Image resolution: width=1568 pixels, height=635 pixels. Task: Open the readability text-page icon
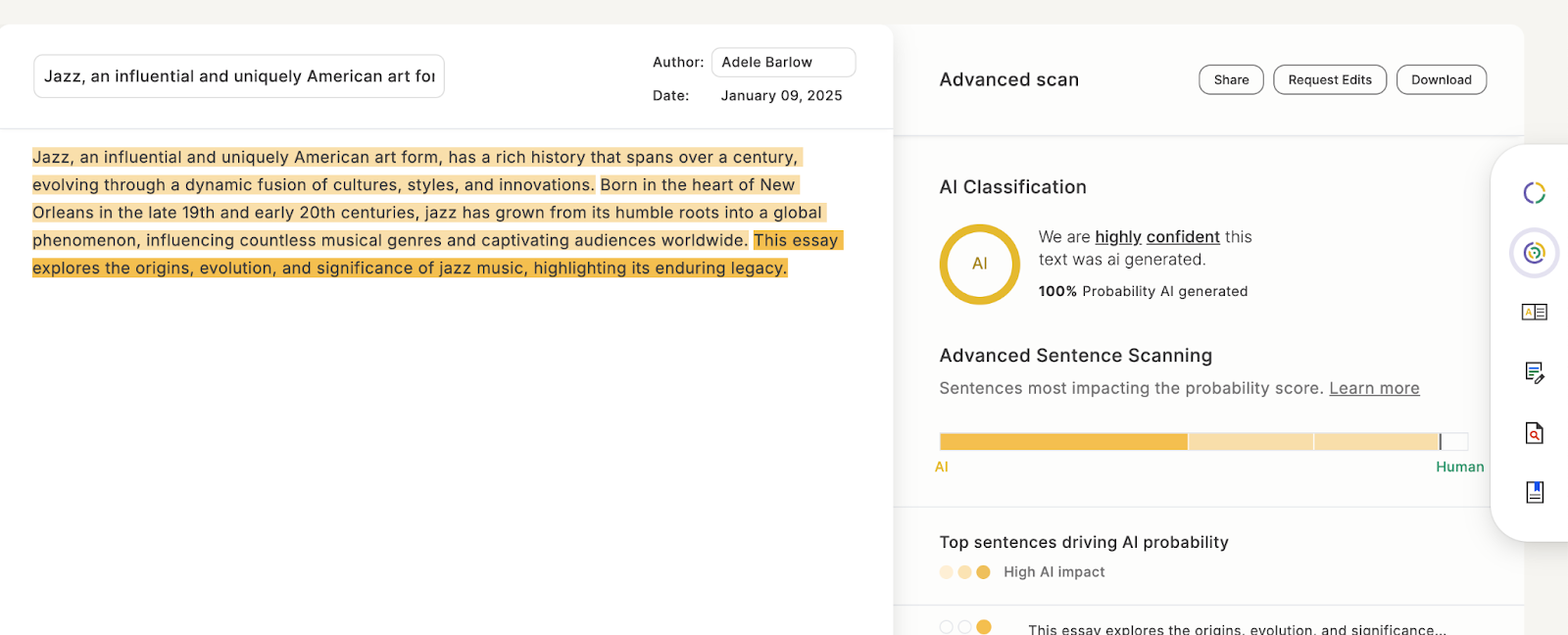[1534, 313]
